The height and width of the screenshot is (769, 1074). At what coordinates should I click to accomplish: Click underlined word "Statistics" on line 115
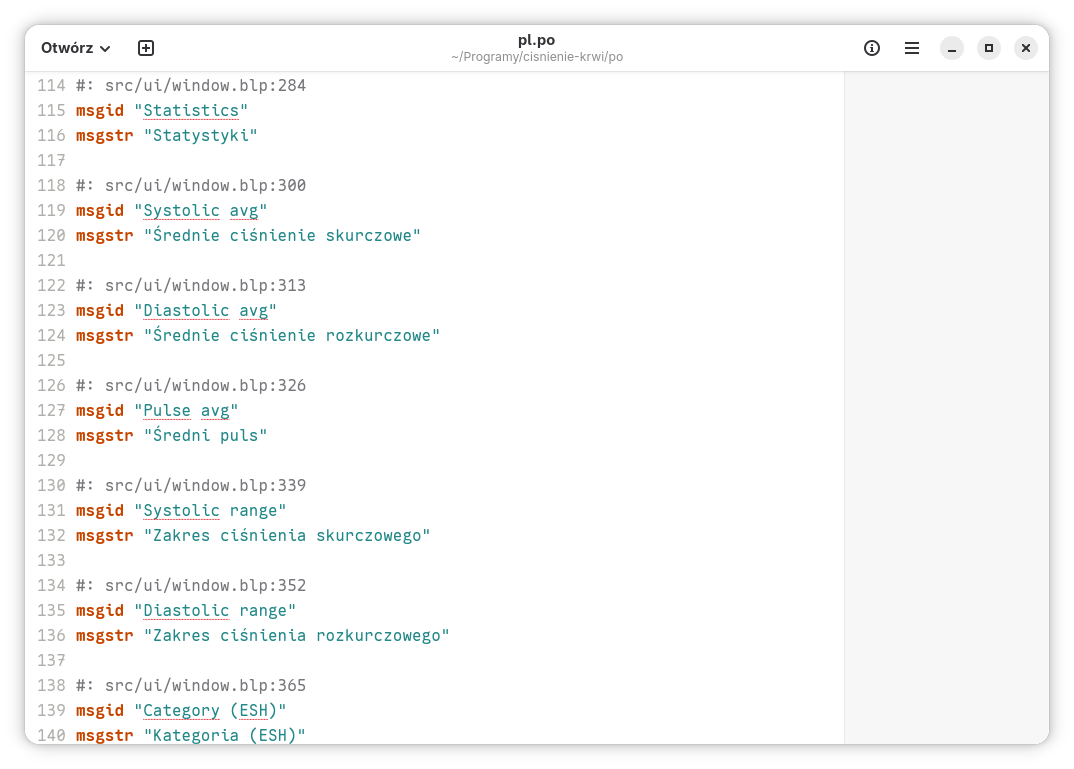tap(191, 111)
